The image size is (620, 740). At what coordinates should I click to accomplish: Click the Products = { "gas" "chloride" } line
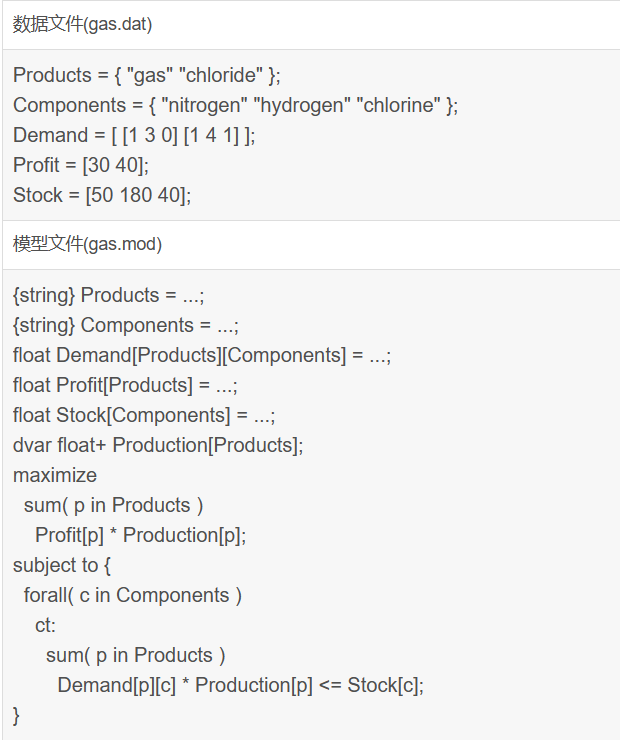coord(147,76)
